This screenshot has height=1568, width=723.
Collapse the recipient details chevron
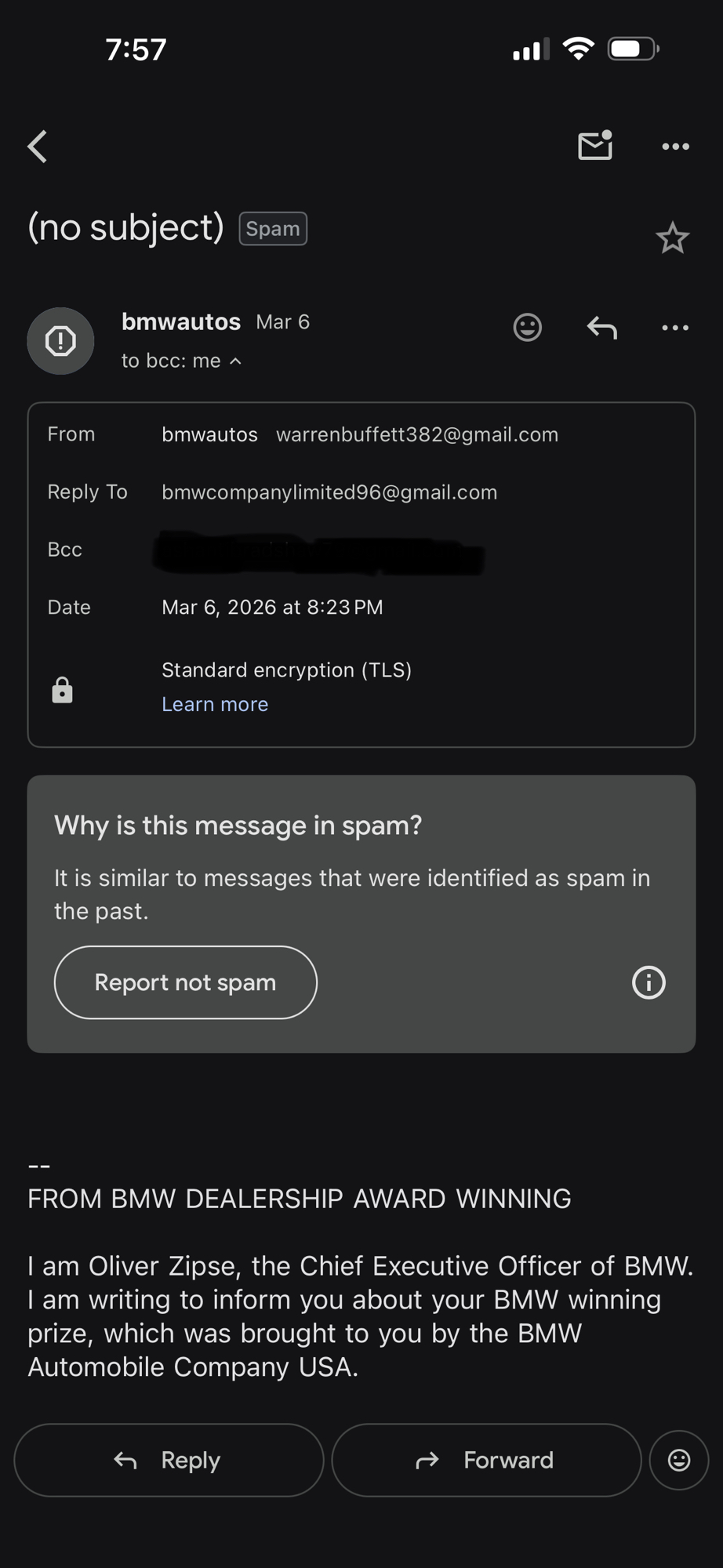[235, 361]
